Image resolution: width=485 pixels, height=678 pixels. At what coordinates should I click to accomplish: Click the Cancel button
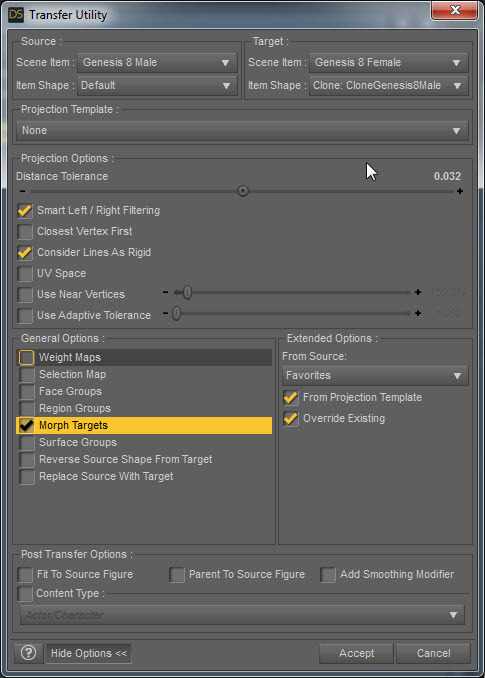(x=433, y=653)
